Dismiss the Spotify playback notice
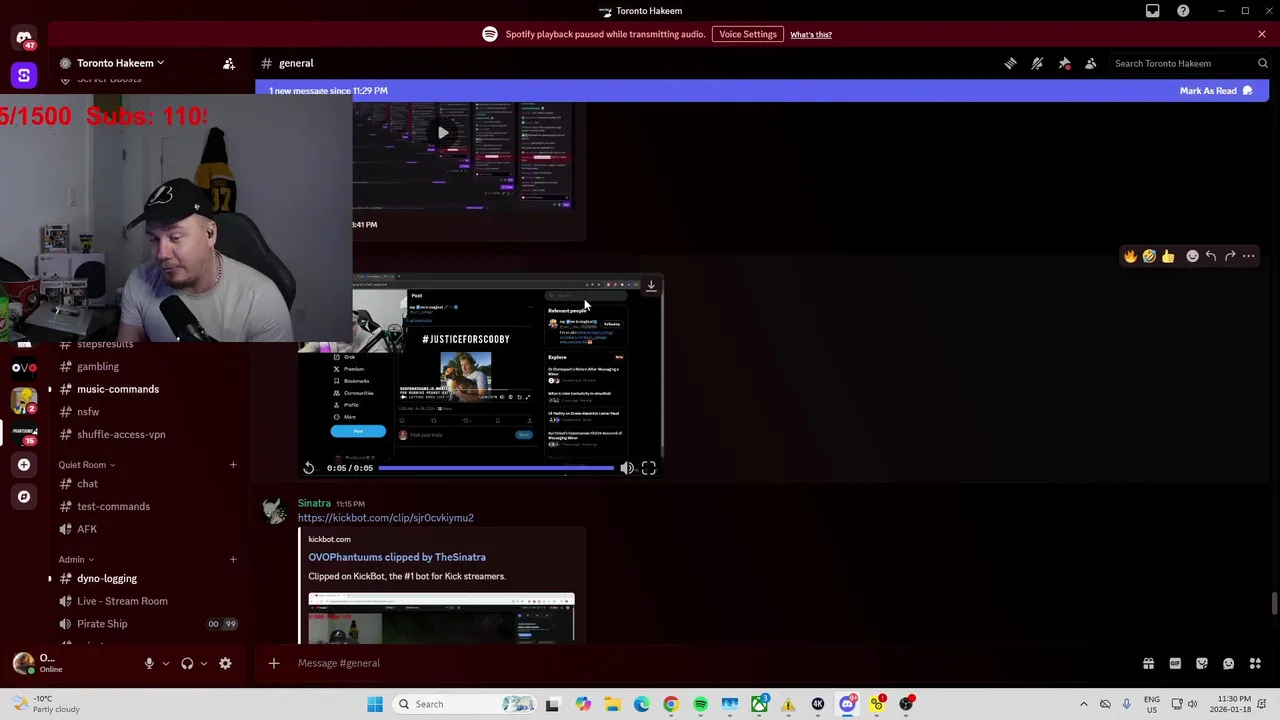Screen dimensions: 1280x720 click(x=1262, y=34)
